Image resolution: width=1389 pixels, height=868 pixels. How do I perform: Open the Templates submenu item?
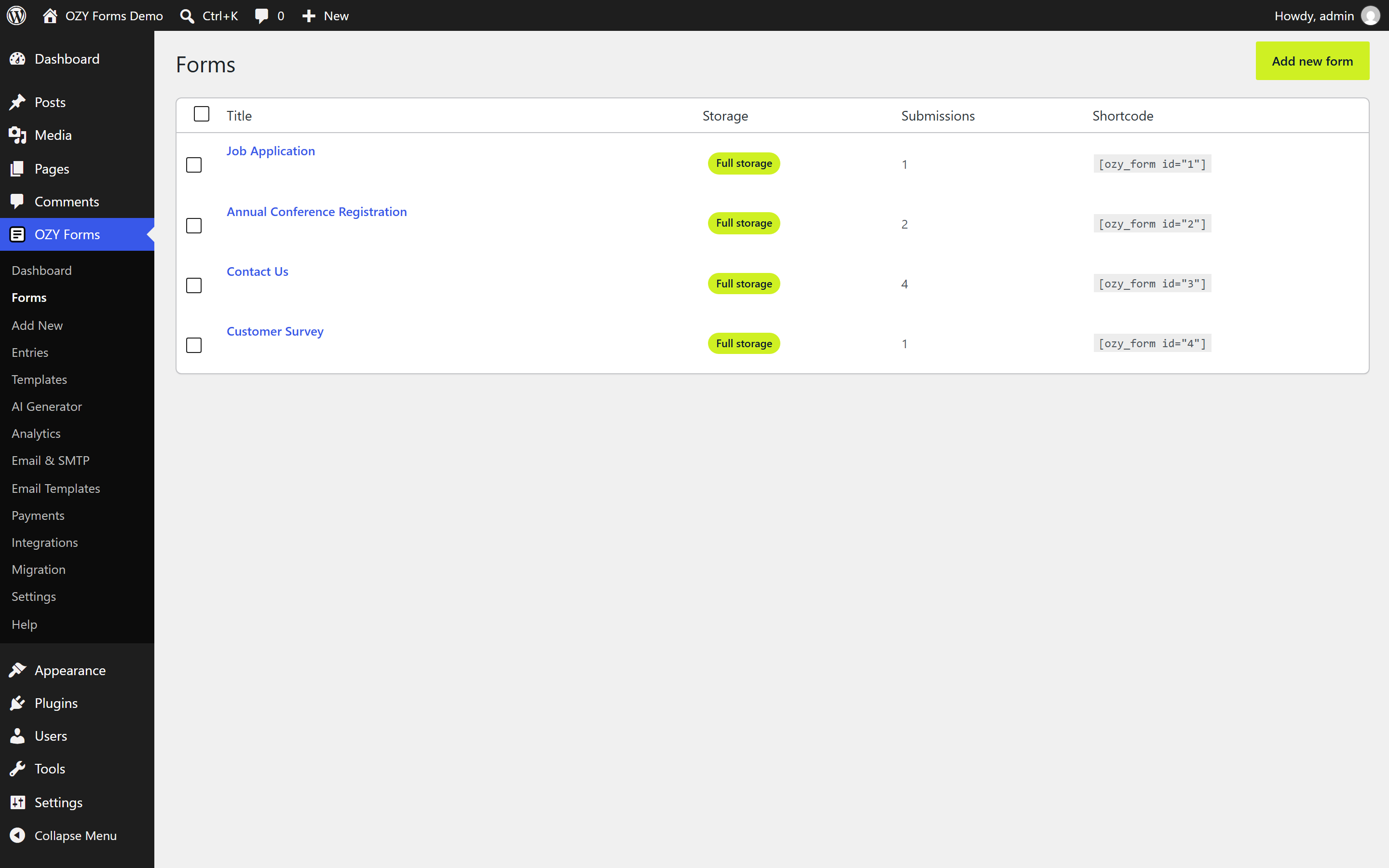39,380
